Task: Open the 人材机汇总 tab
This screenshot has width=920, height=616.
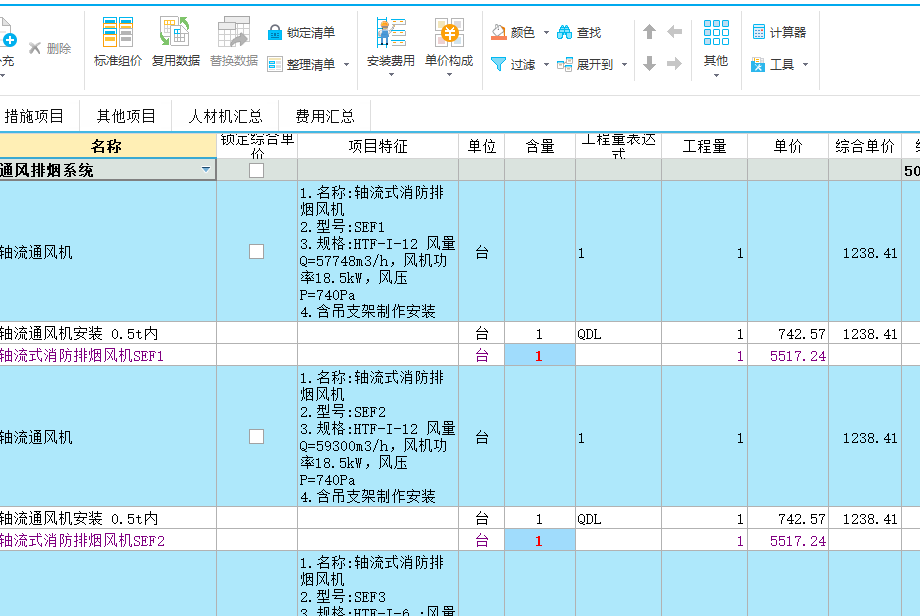Action: pos(225,116)
